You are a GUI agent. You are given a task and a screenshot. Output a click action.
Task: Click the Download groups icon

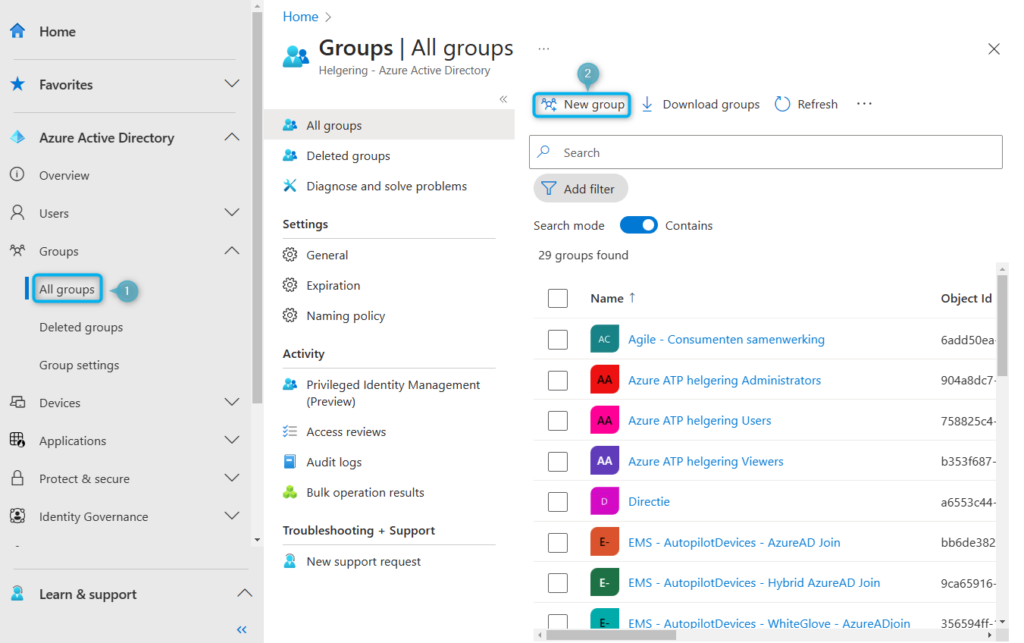[x=647, y=104]
